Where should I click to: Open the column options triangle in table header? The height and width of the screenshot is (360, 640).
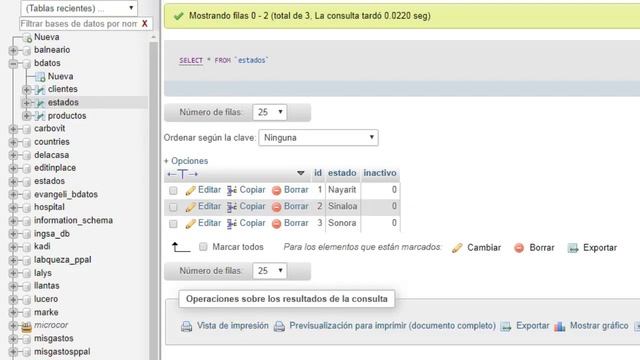pos(301,173)
